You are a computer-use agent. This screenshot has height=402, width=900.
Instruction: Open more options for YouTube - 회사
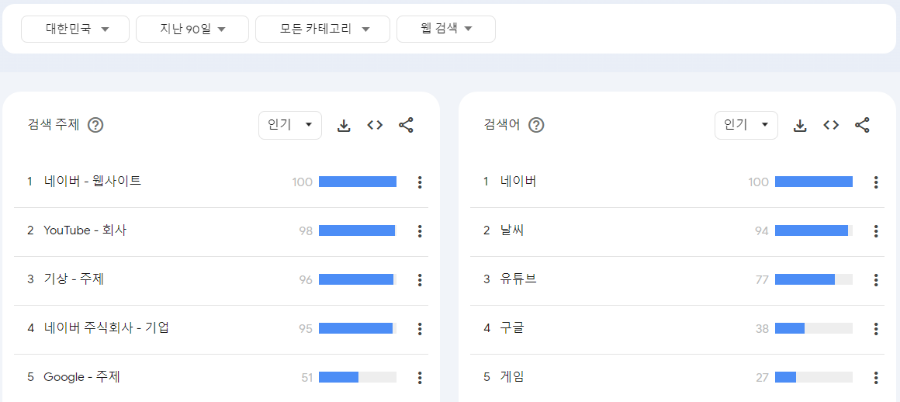pyautogui.click(x=420, y=231)
